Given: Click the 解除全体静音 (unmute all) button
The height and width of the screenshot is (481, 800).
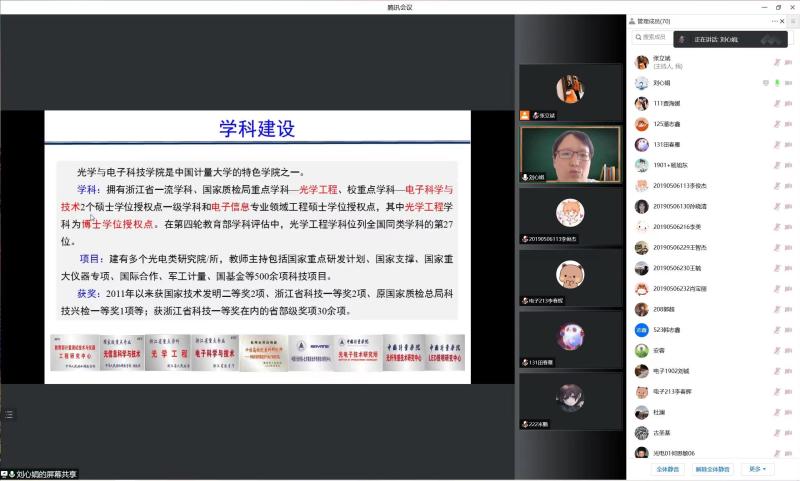Looking at the screenshot, I should (714, 468).
